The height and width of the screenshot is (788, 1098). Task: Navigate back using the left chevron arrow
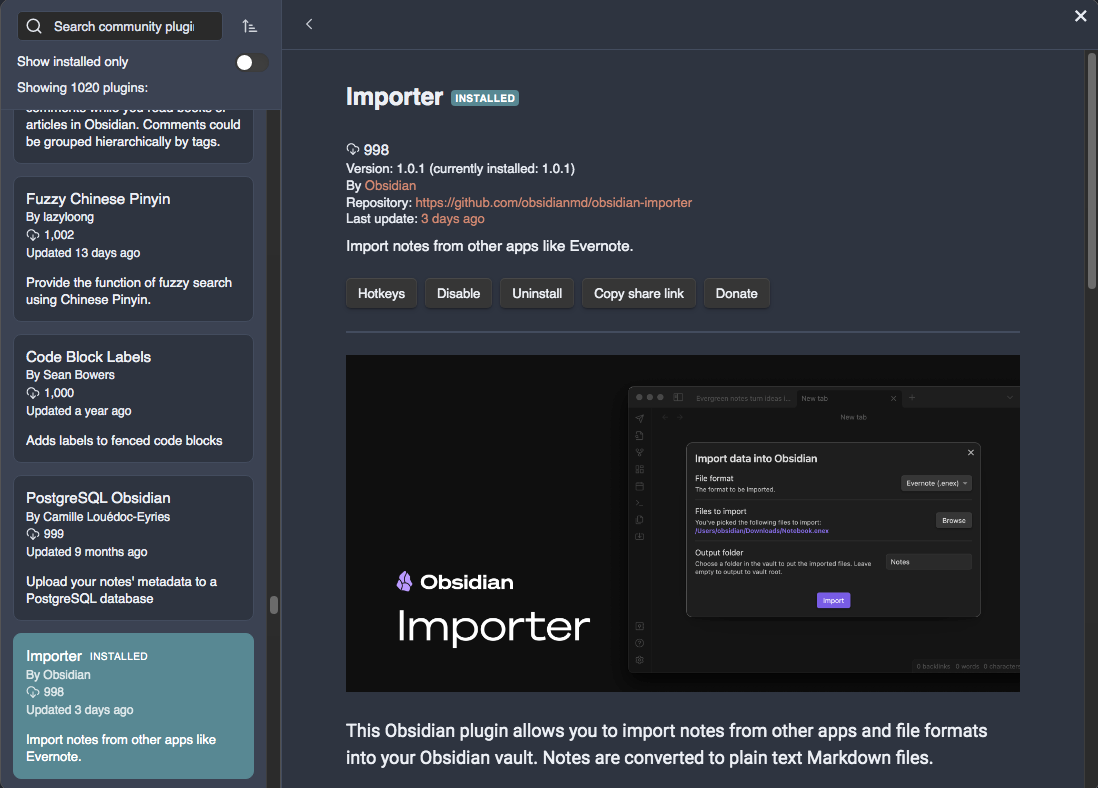[x=309, y=24]
